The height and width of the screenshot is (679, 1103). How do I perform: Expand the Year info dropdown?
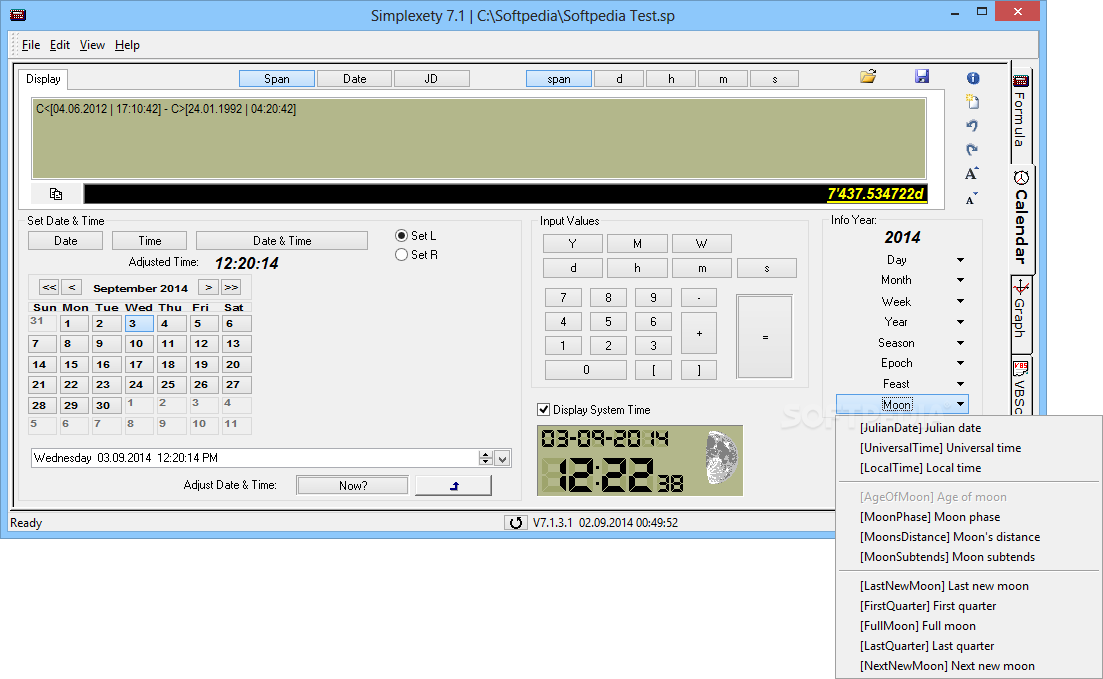(960, 322)
